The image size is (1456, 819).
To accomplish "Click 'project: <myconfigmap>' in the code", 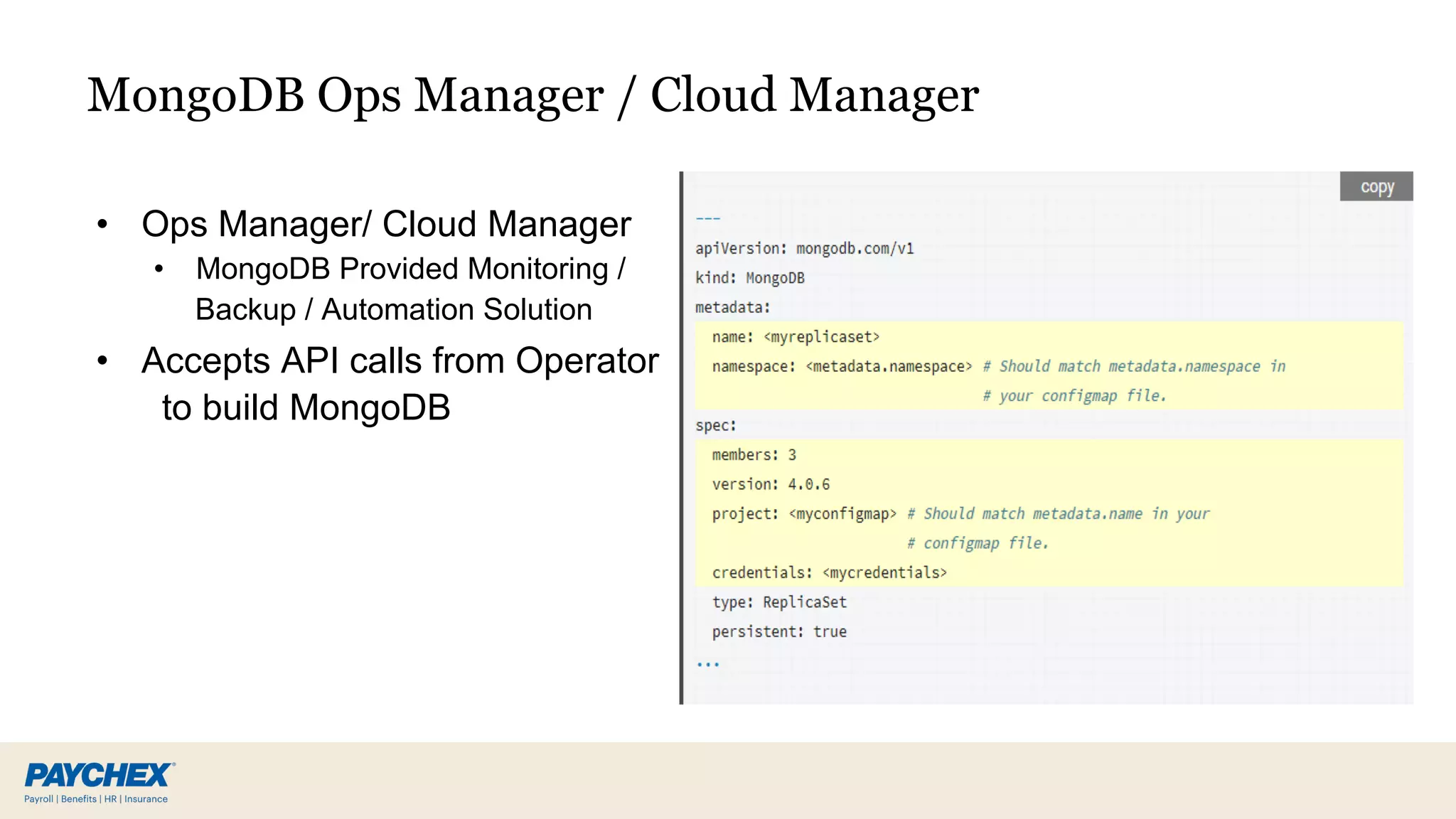I will pos(804,514).
